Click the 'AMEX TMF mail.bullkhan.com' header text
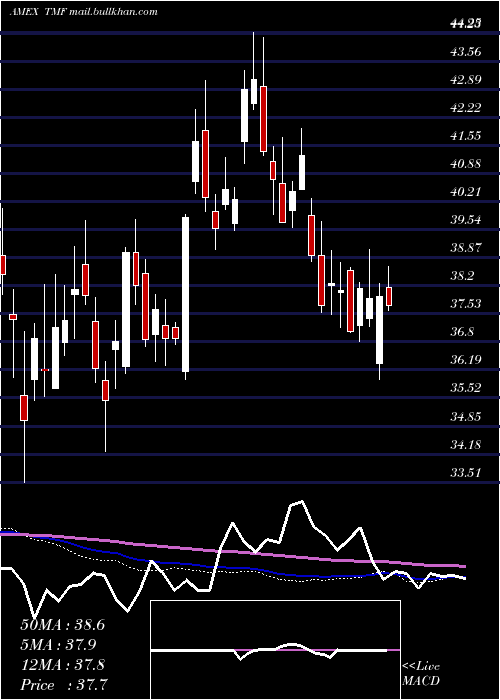This screenshot has height=700, width=500. [83, 12]
